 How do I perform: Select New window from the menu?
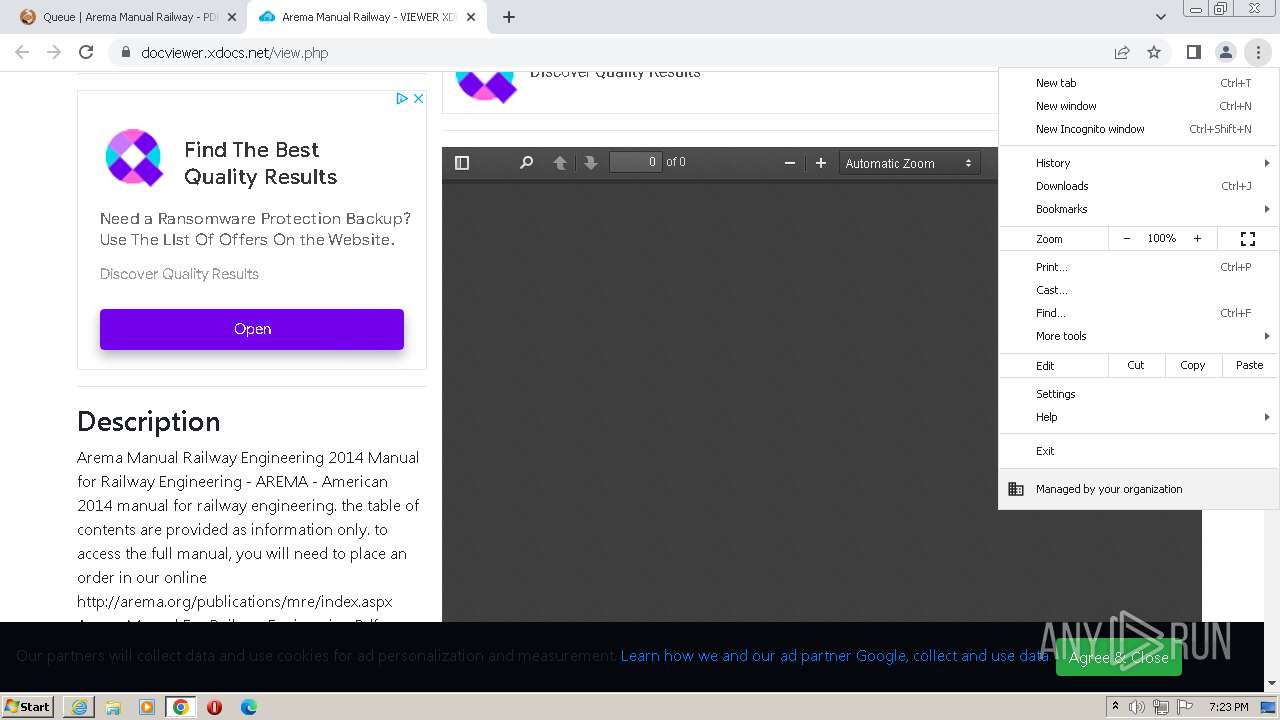1139,106
